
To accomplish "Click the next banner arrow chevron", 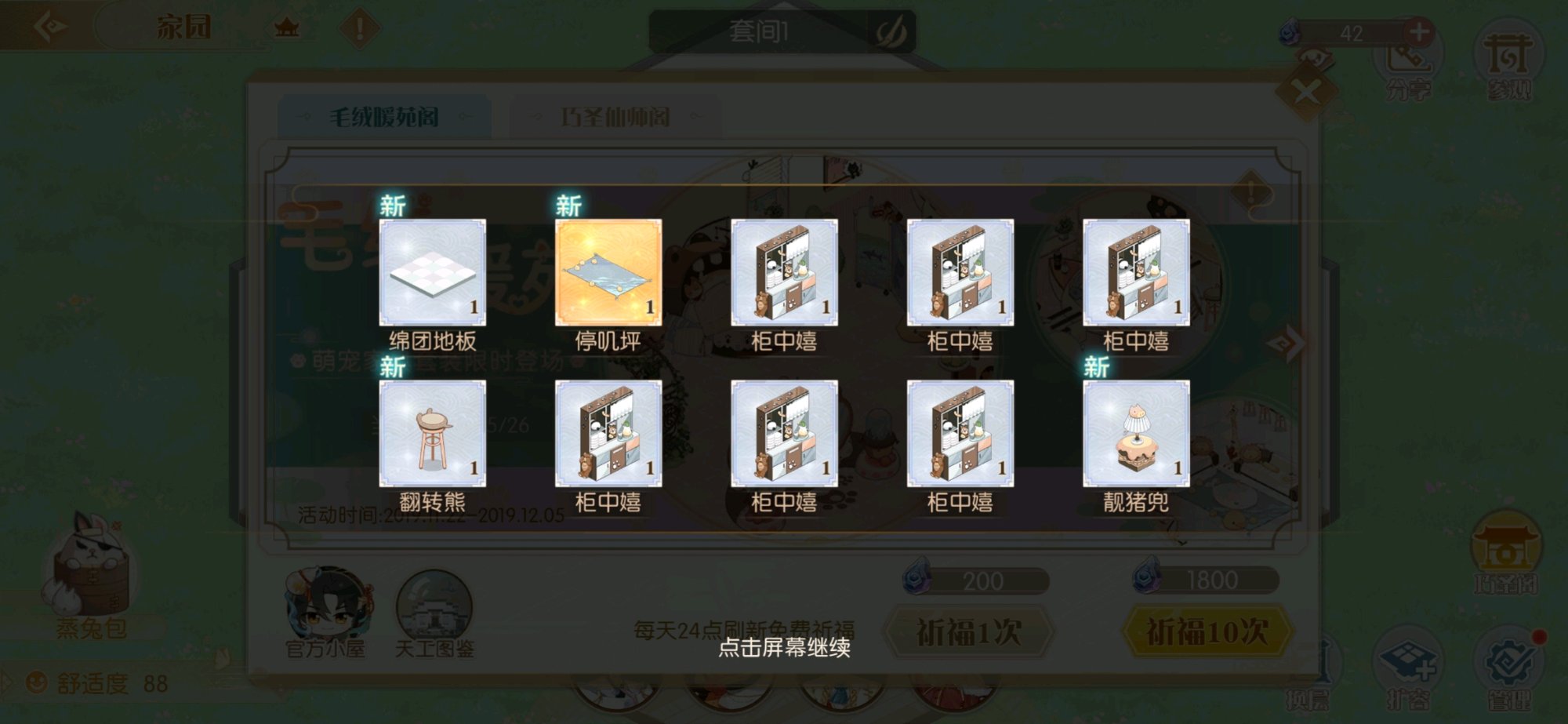I will [x=1287, y=344].
